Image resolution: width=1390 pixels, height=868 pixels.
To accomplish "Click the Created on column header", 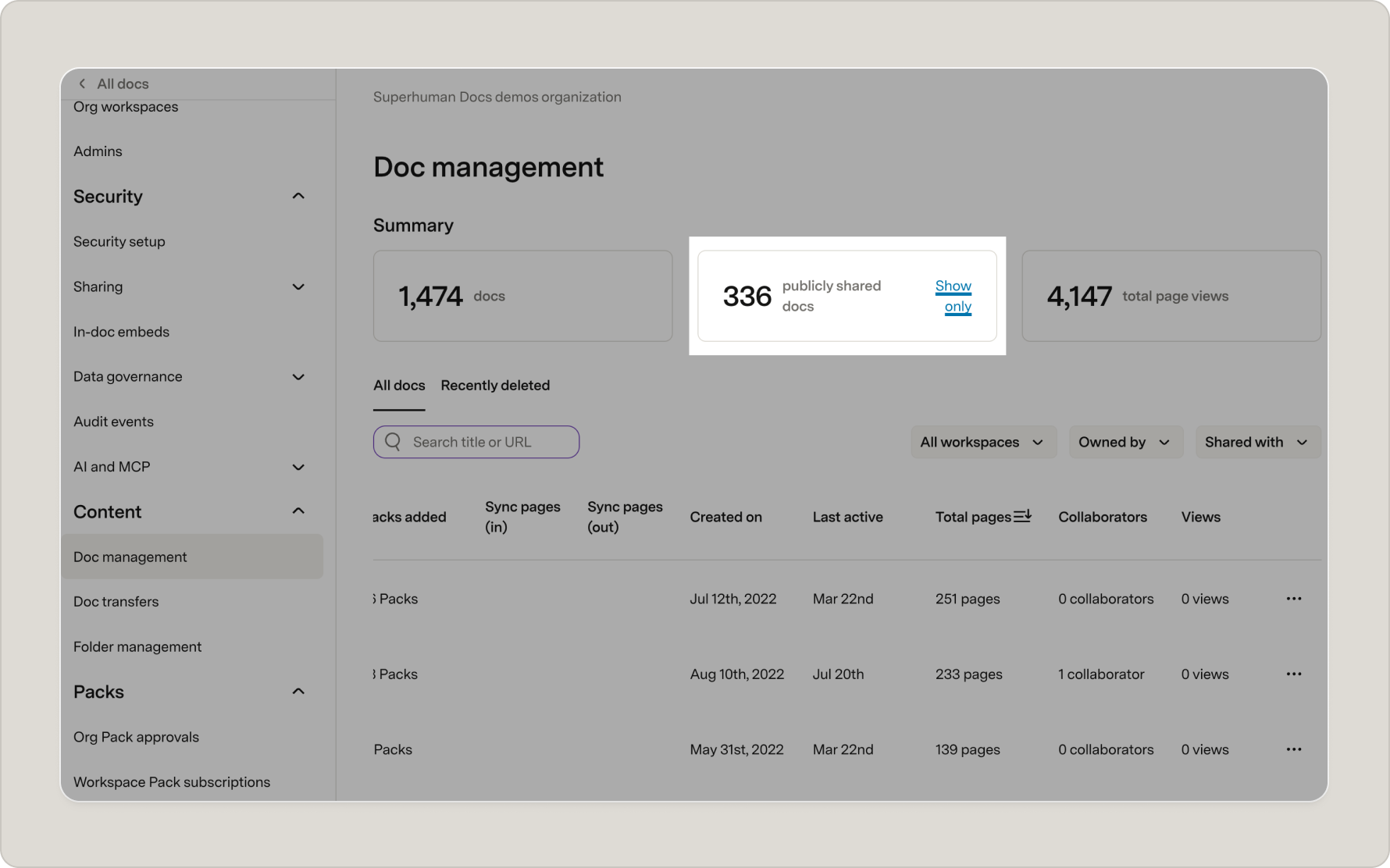I will (x=725, y=517).
